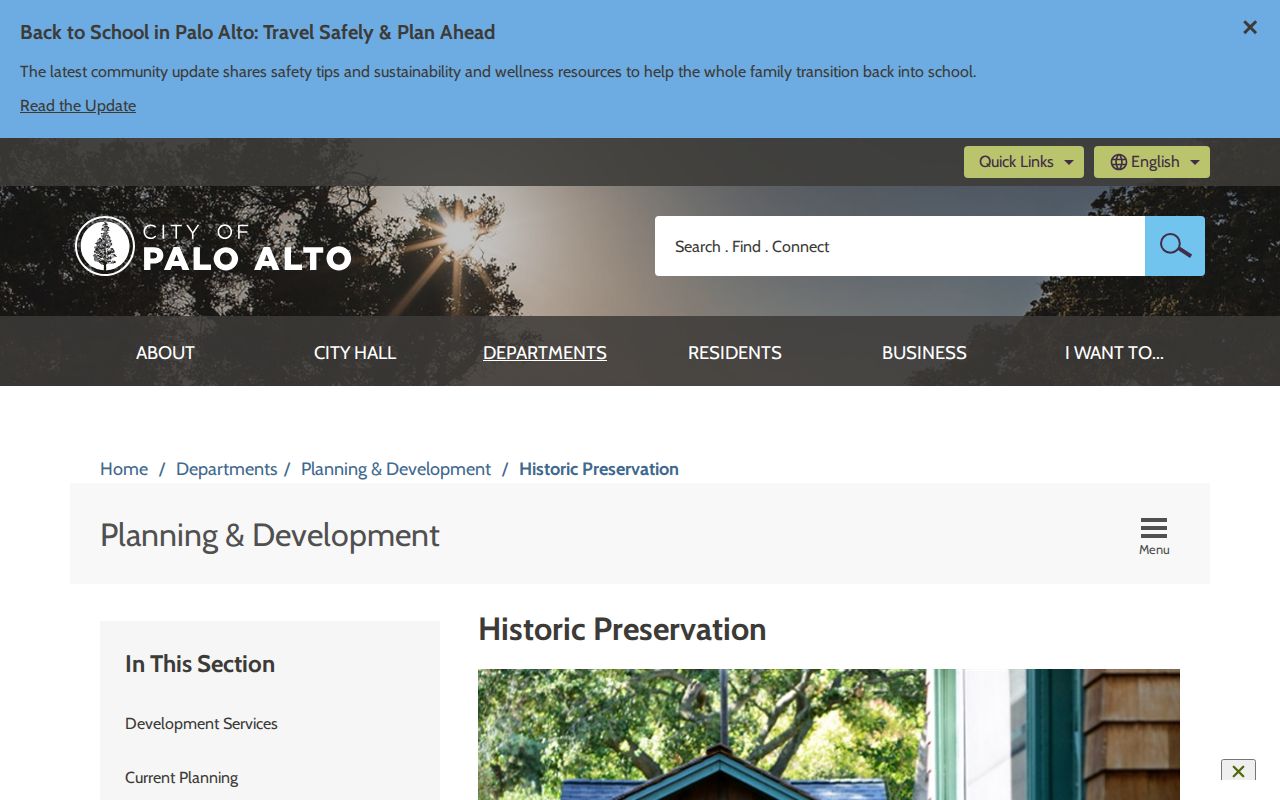This screenshot has height=800, width=1280.
Task: Click the In This Section heading
Action: 200,664
